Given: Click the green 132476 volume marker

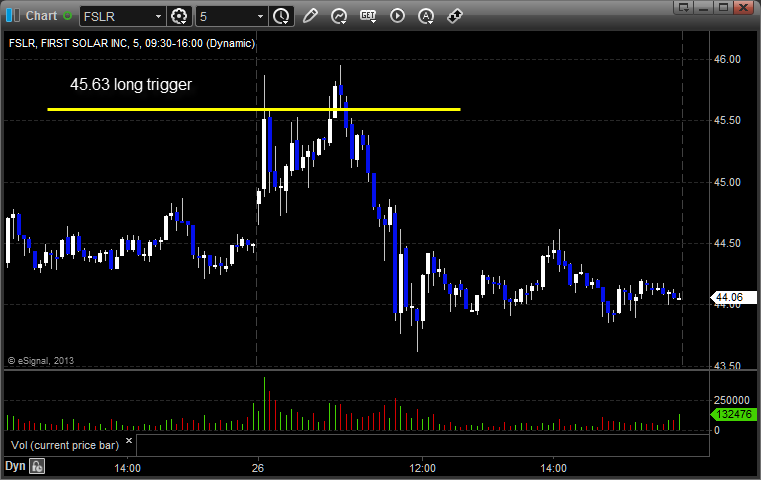Looking at the screenshot, I should tap(733, 414).
